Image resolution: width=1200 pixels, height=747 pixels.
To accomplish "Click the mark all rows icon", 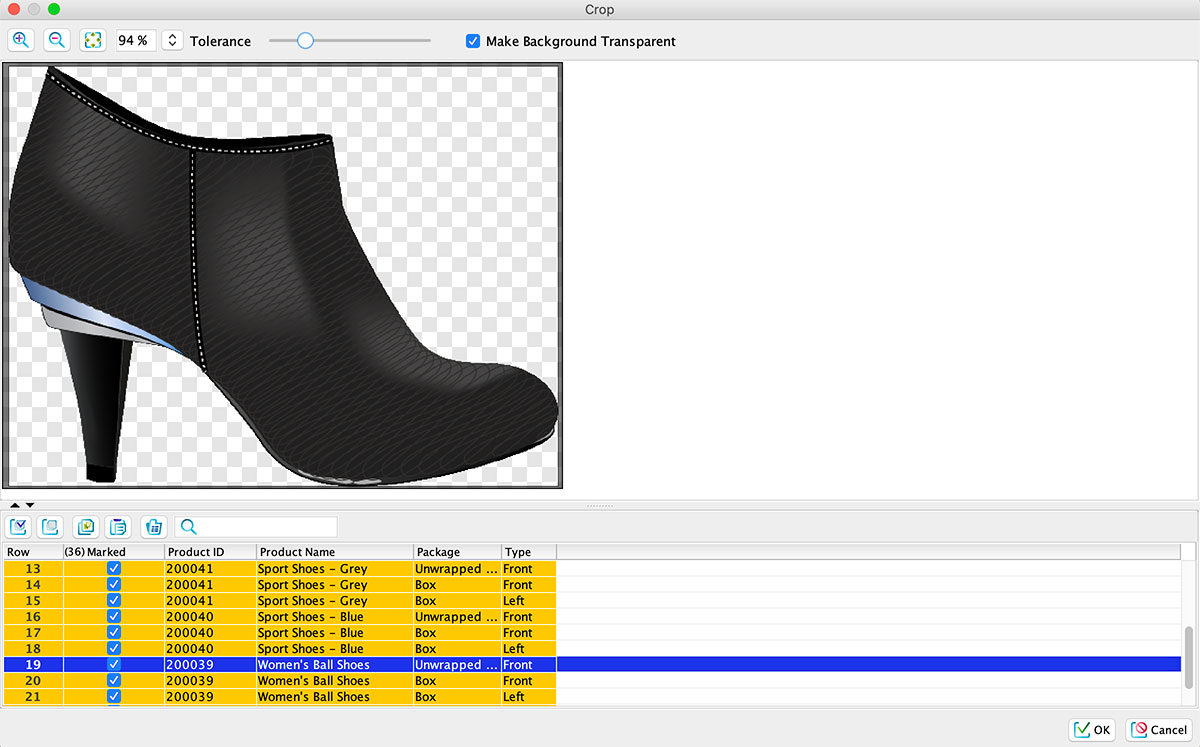I will tap(18, 527).
